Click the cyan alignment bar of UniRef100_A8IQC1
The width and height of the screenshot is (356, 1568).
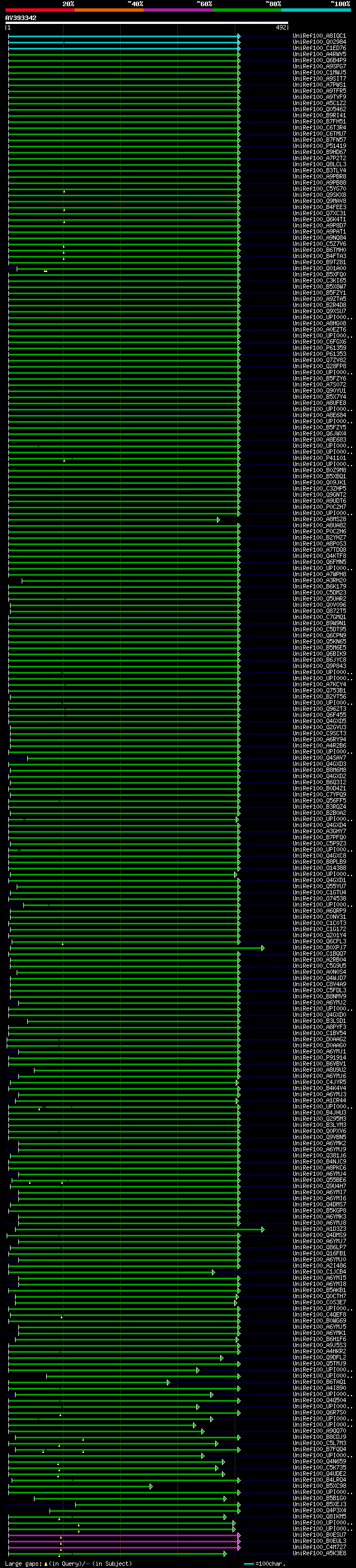(123, 37)
